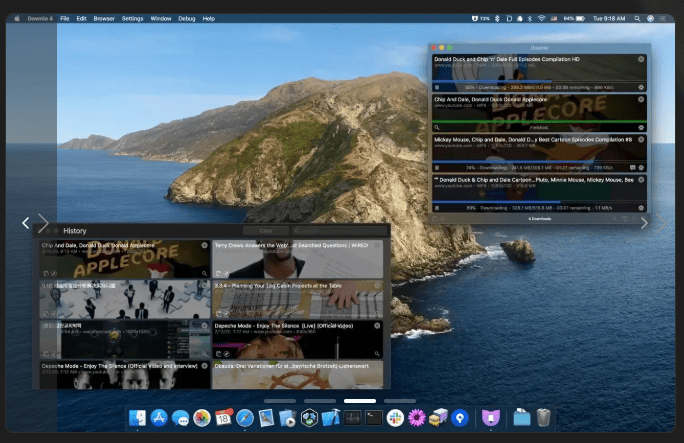The width and height of the screenshot is (684, 443).
Task: Open the File menu
Action: click(65, 18)
